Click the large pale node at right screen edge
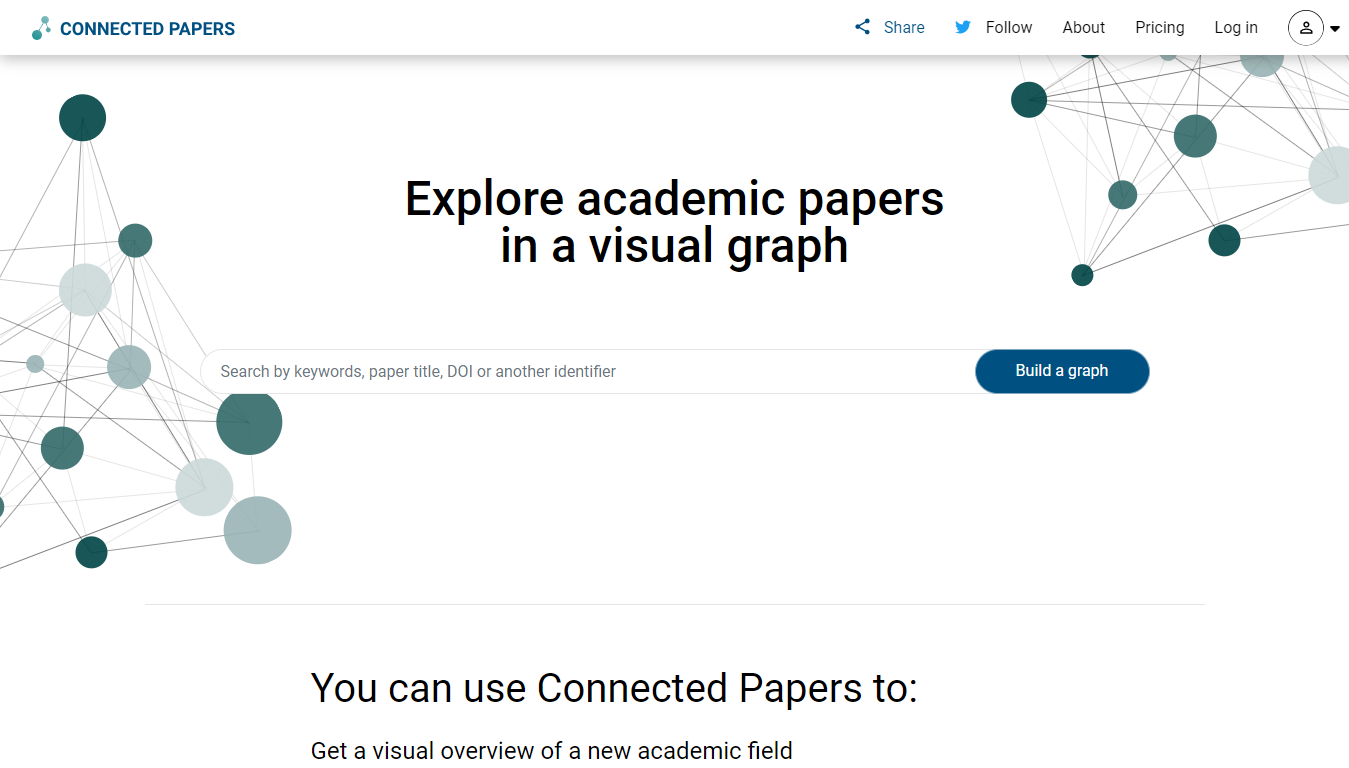This screenshot has width=1349, height=768. (1333, 175)
